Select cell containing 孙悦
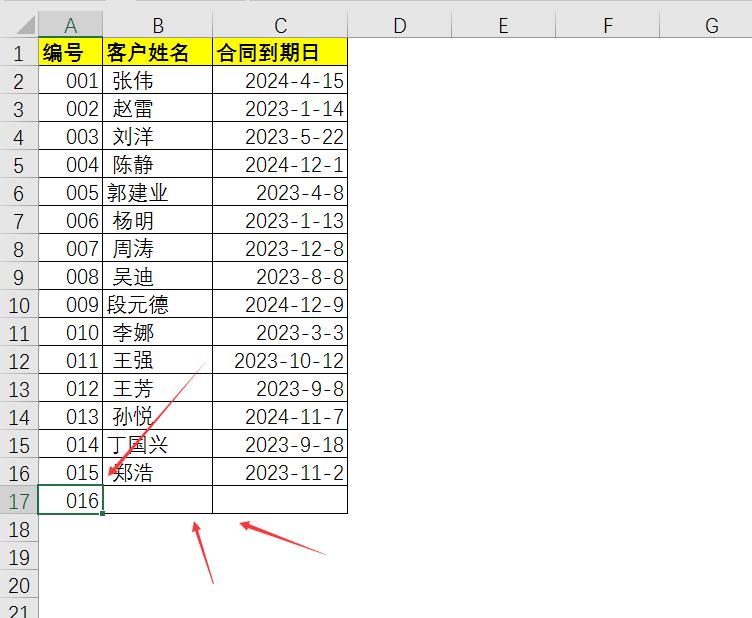The height and width of the screenshot is (618, 752). 158,416
